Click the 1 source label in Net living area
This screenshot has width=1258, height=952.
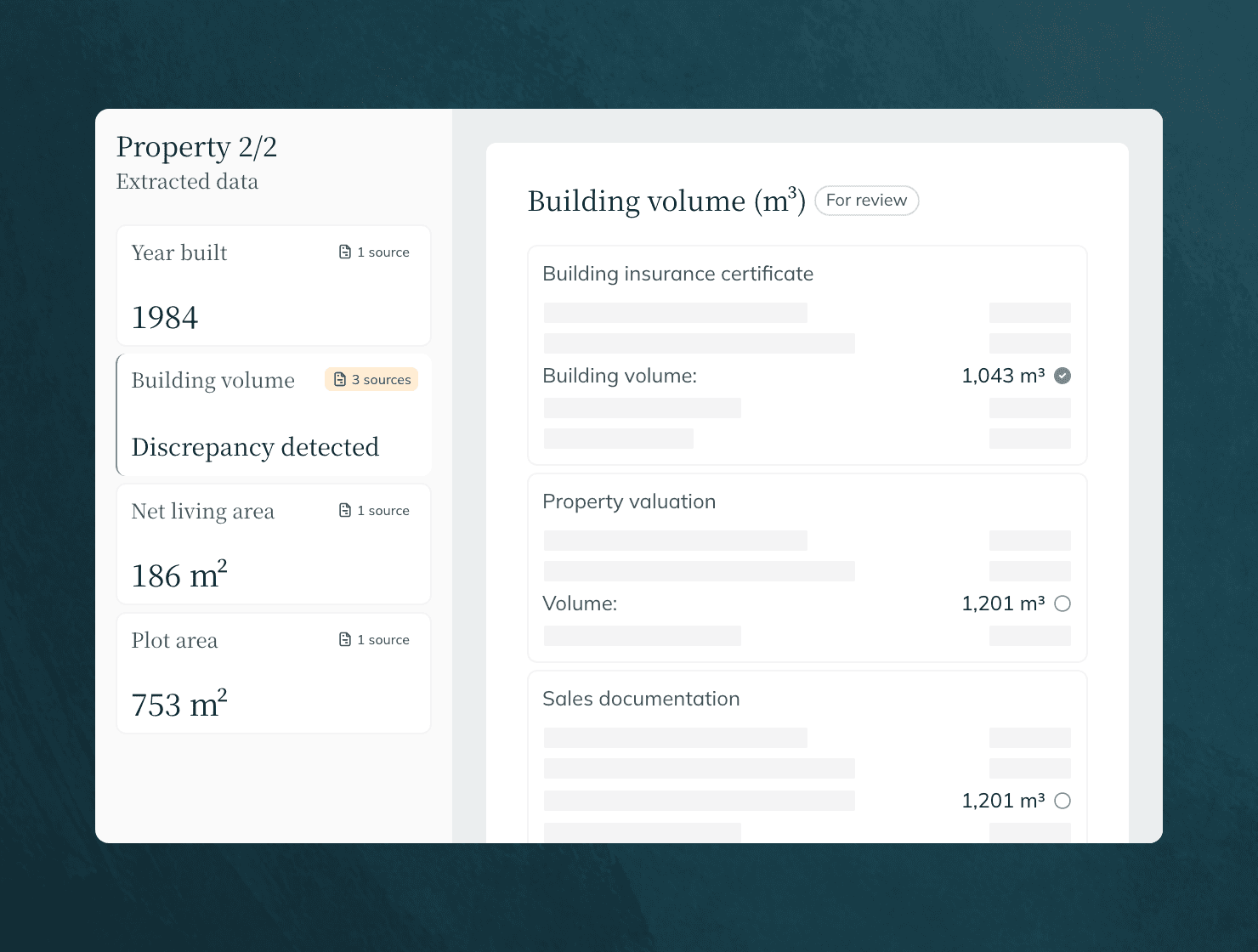(x=383, y=511)
